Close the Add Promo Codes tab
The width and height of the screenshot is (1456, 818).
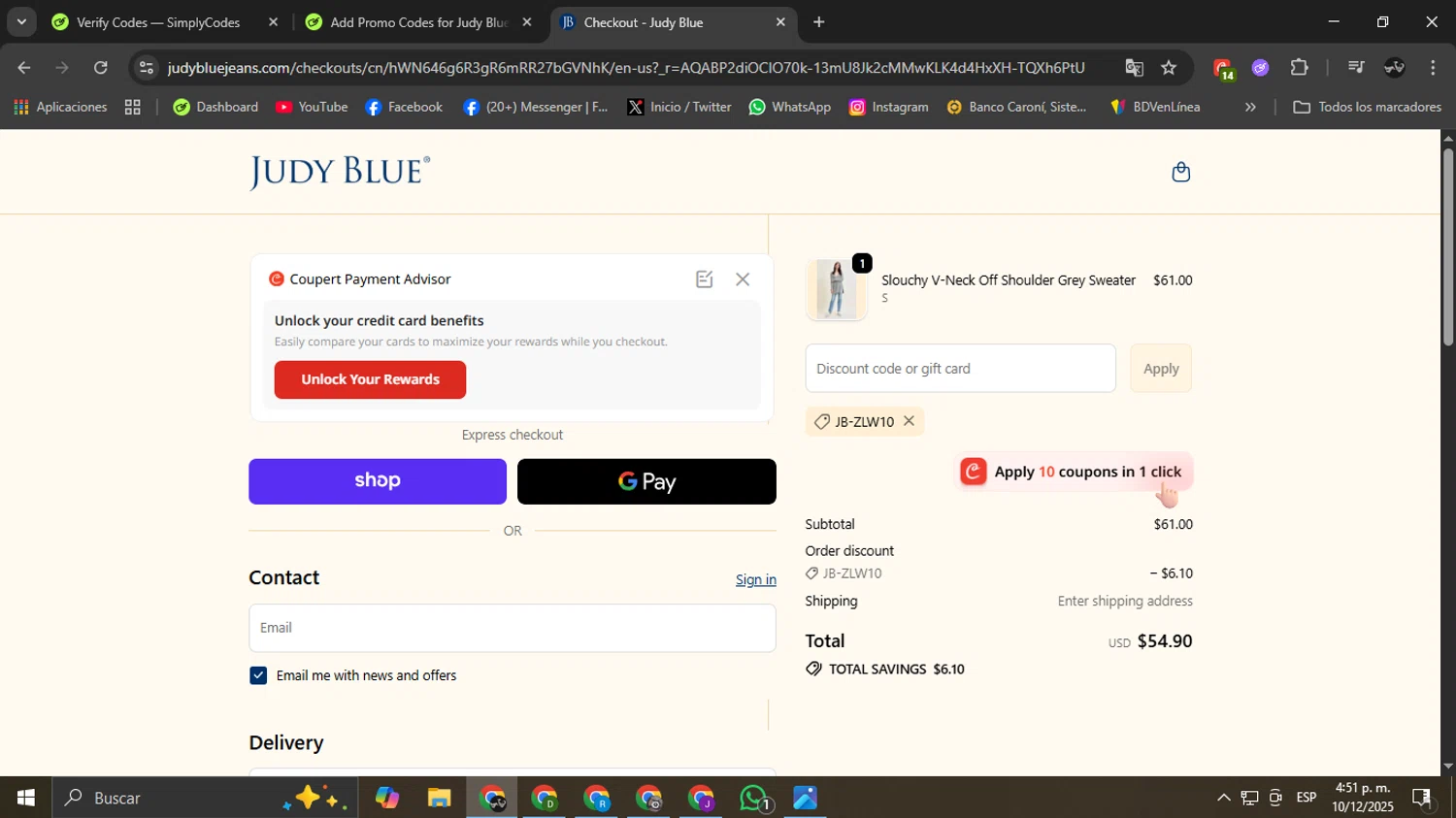coord(527,21)
